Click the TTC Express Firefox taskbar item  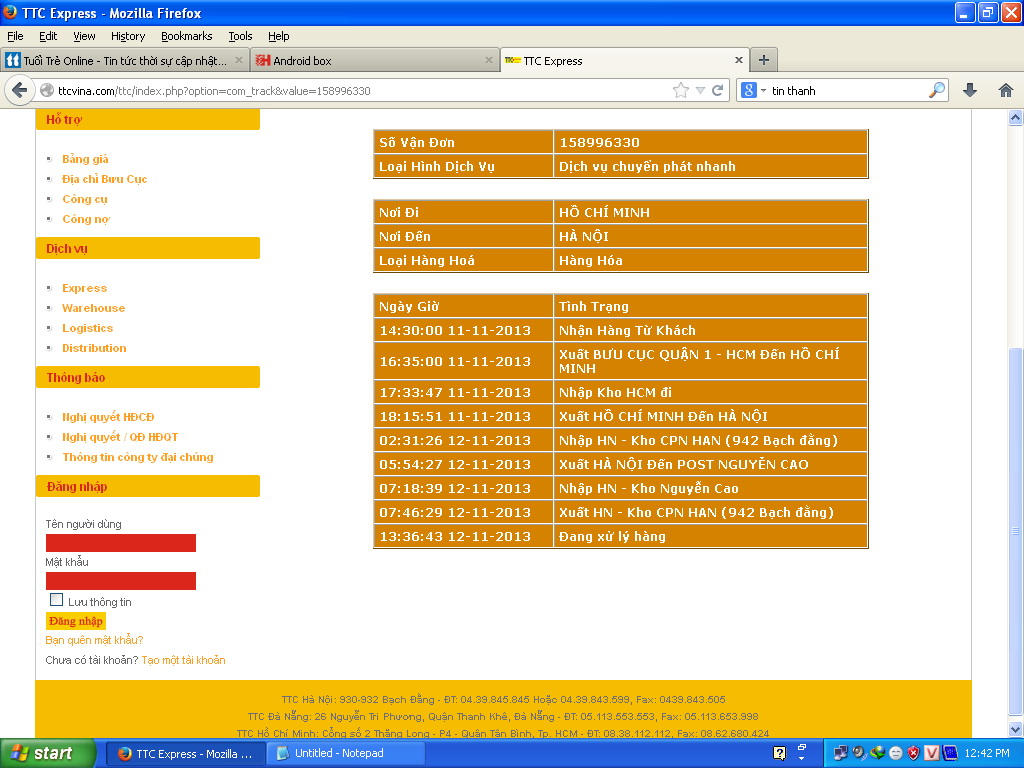(185, 753)
